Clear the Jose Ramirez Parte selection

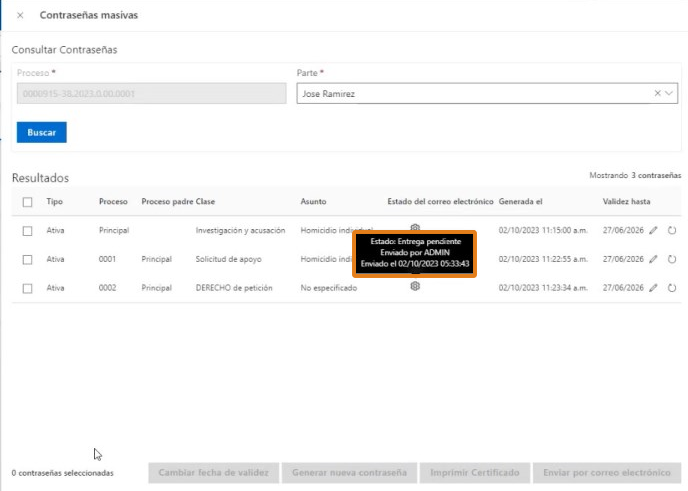point(657,93)
